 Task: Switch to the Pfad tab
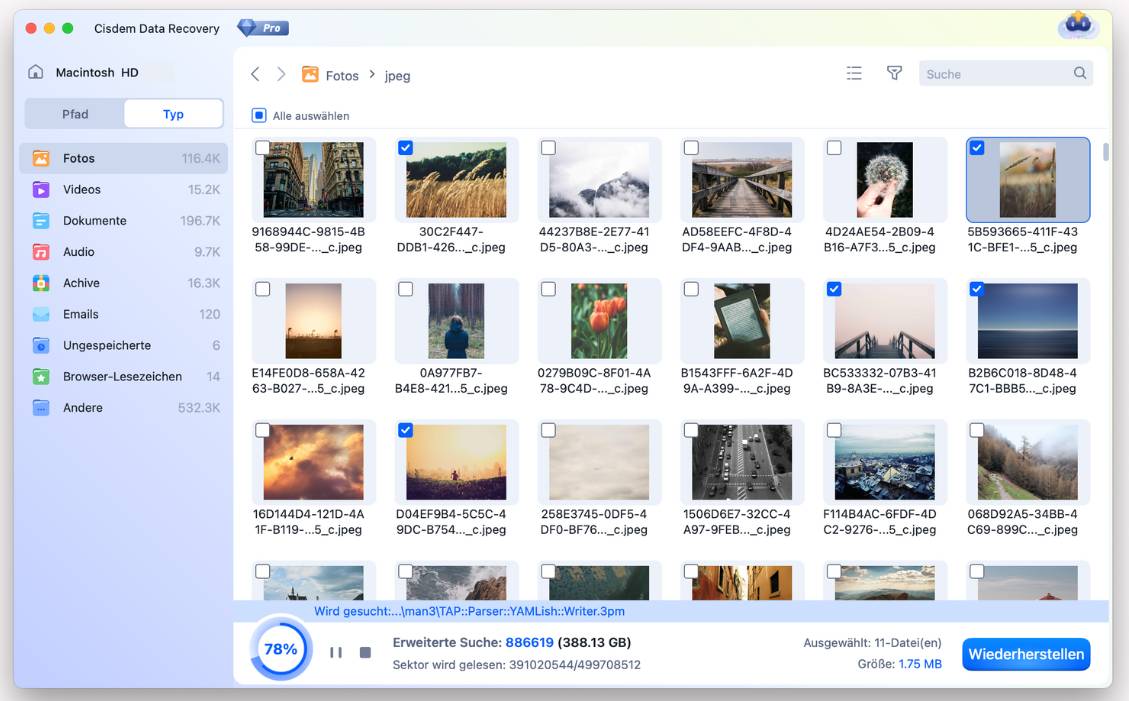pos(74,113)
